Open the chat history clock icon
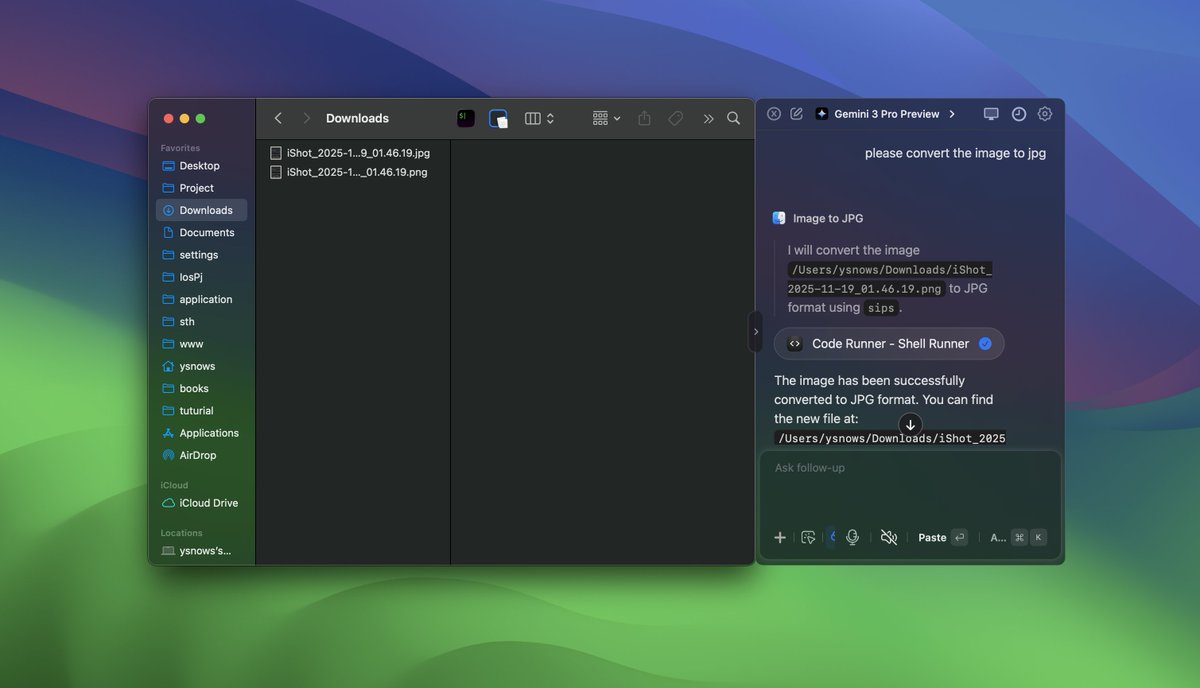 coord(1018,114)
